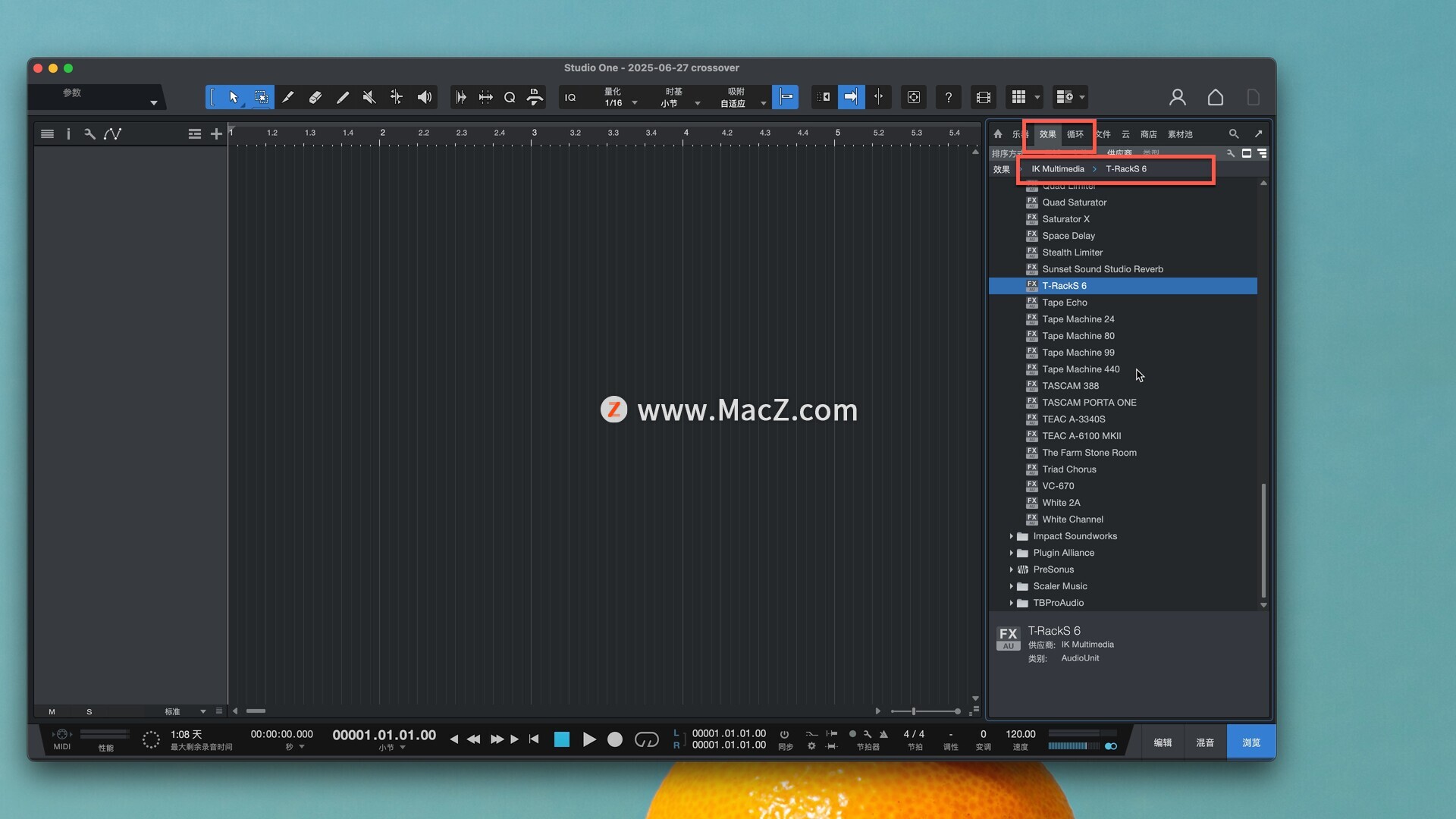Select the Bend tool
The width and height of the screenshot is (1456, 819).
pyautogui.click(x=397, y=97)
